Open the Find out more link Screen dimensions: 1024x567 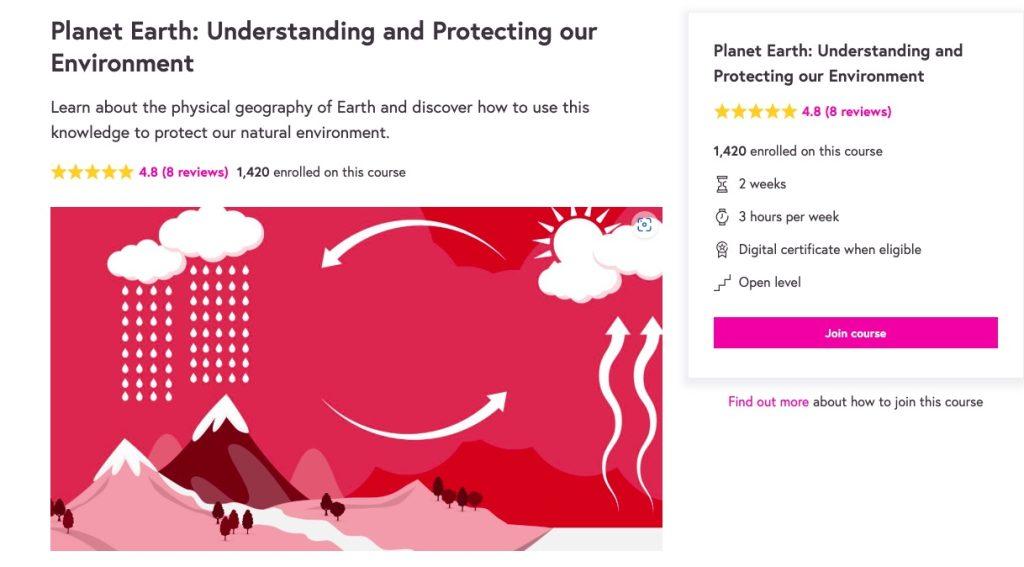pyautogui.click(x=768, y=402)
